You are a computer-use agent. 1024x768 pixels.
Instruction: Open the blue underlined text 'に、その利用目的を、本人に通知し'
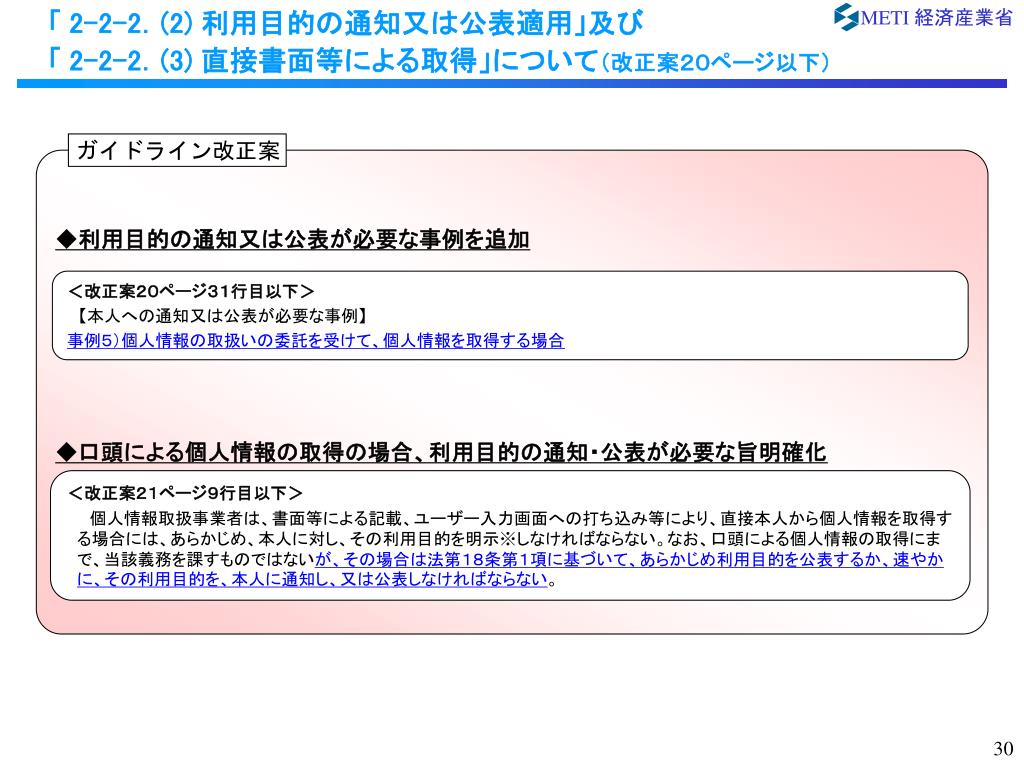312,579
